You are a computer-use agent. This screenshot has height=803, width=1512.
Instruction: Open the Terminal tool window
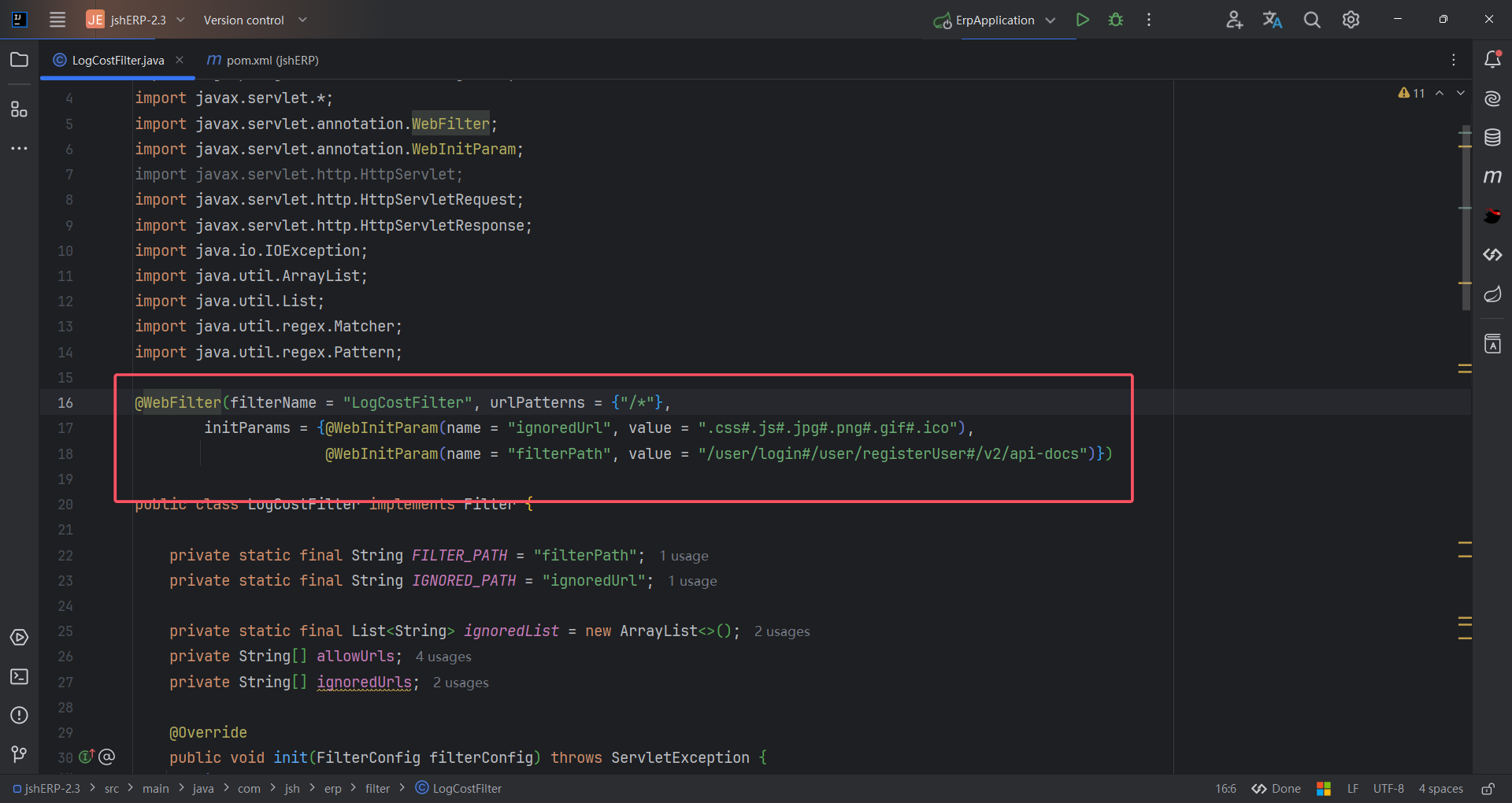click(x=19, y=676)
